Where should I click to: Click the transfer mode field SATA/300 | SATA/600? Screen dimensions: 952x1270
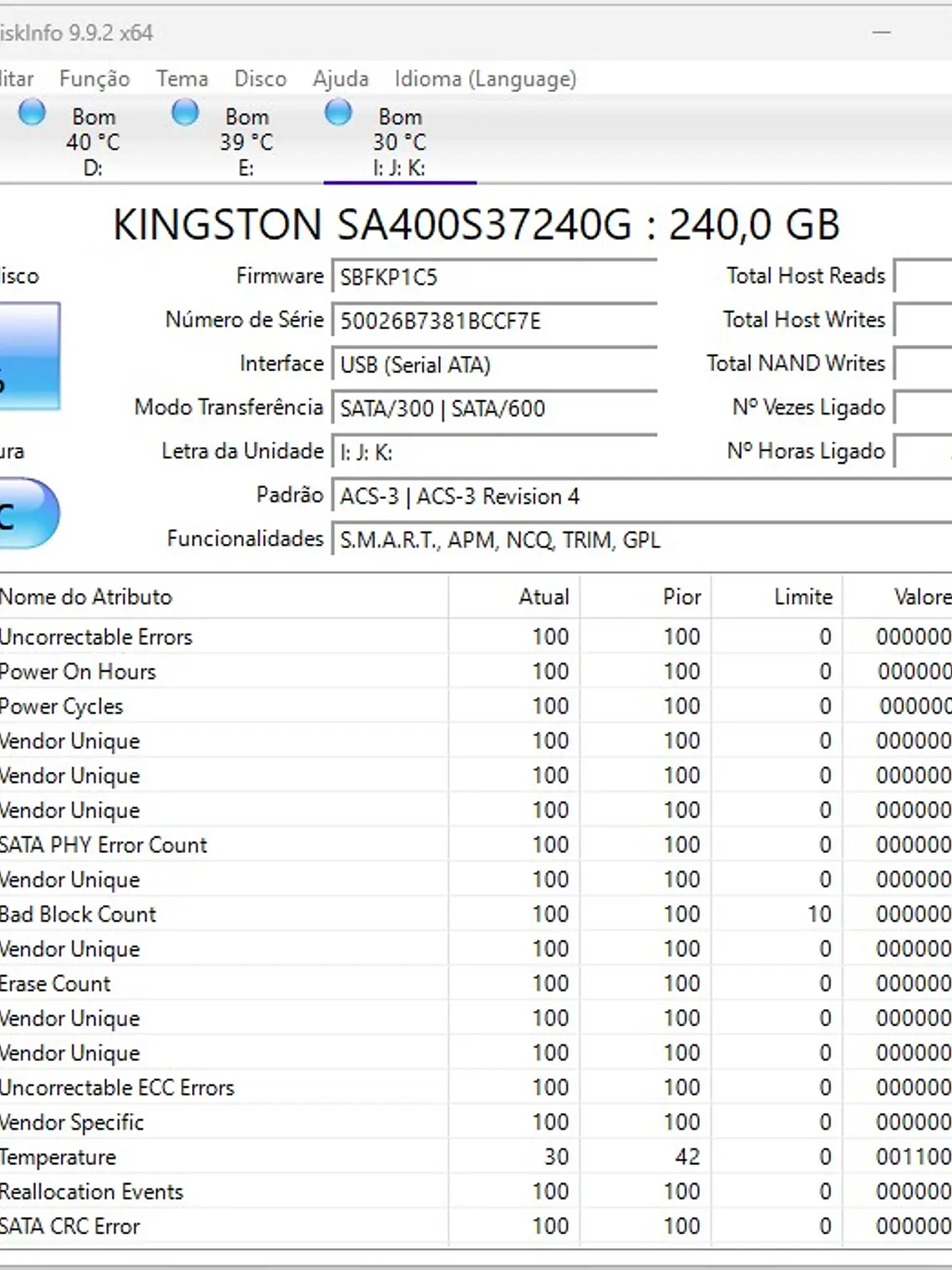coord(495,409)
